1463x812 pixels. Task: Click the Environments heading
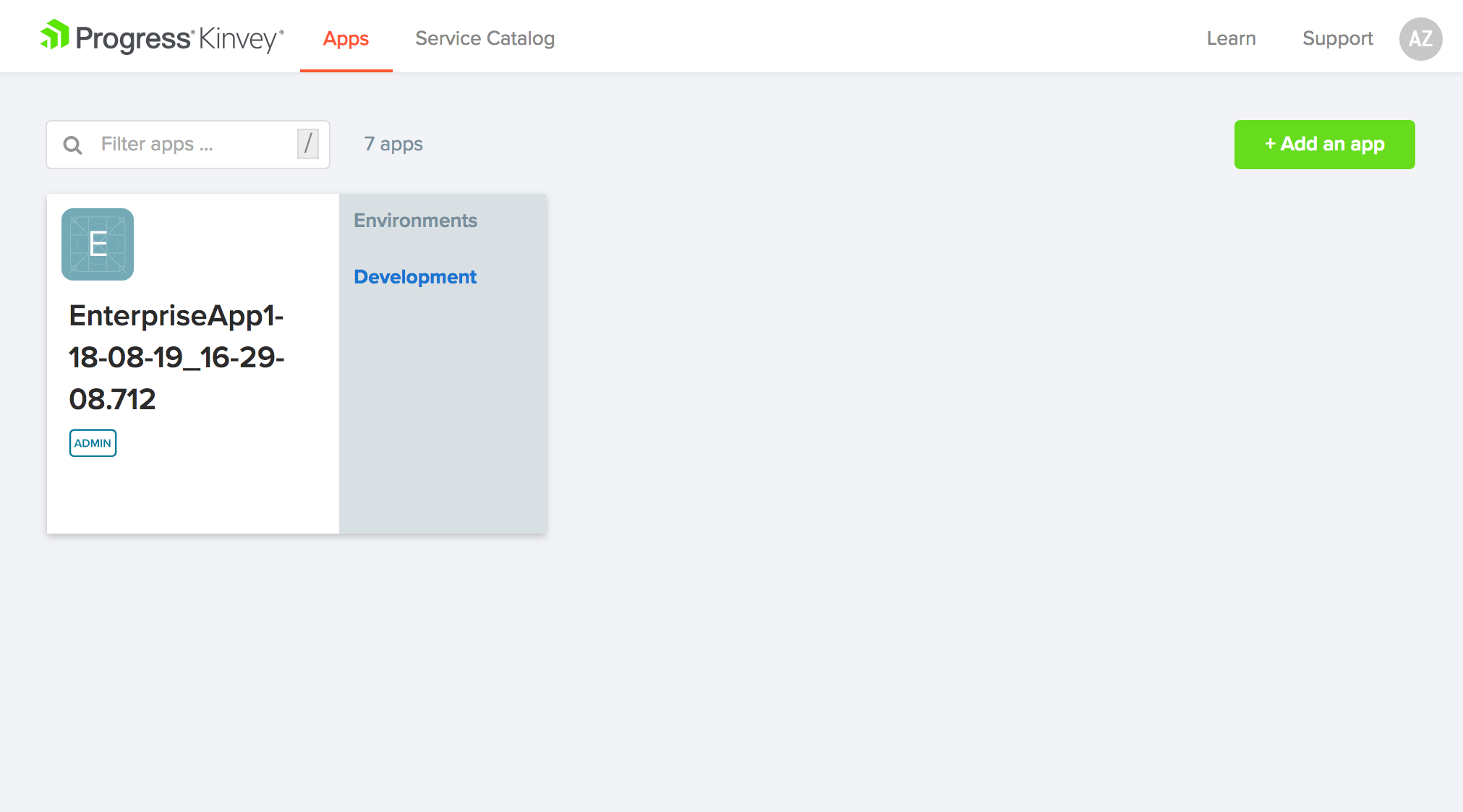(x=415, y=221)
